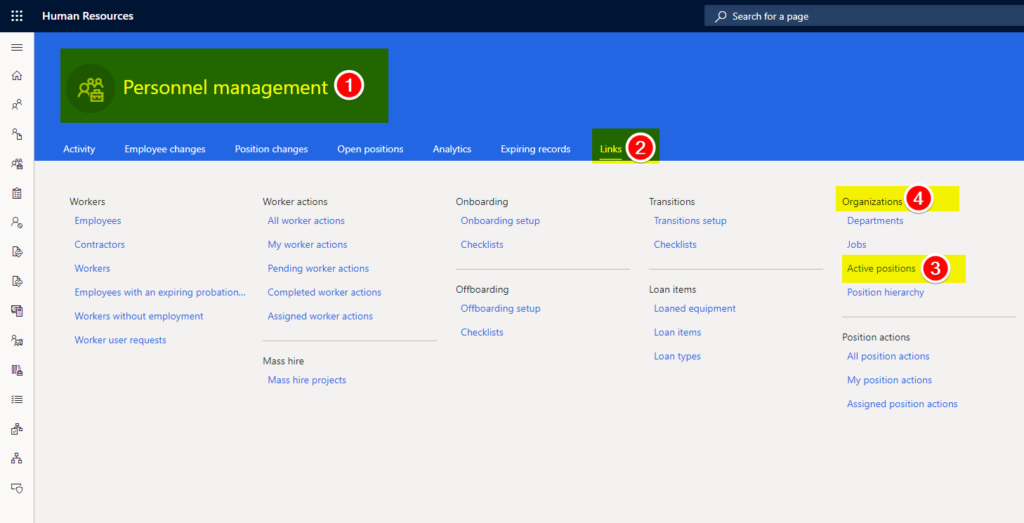Click the Position actions section heading

point(876,337)
